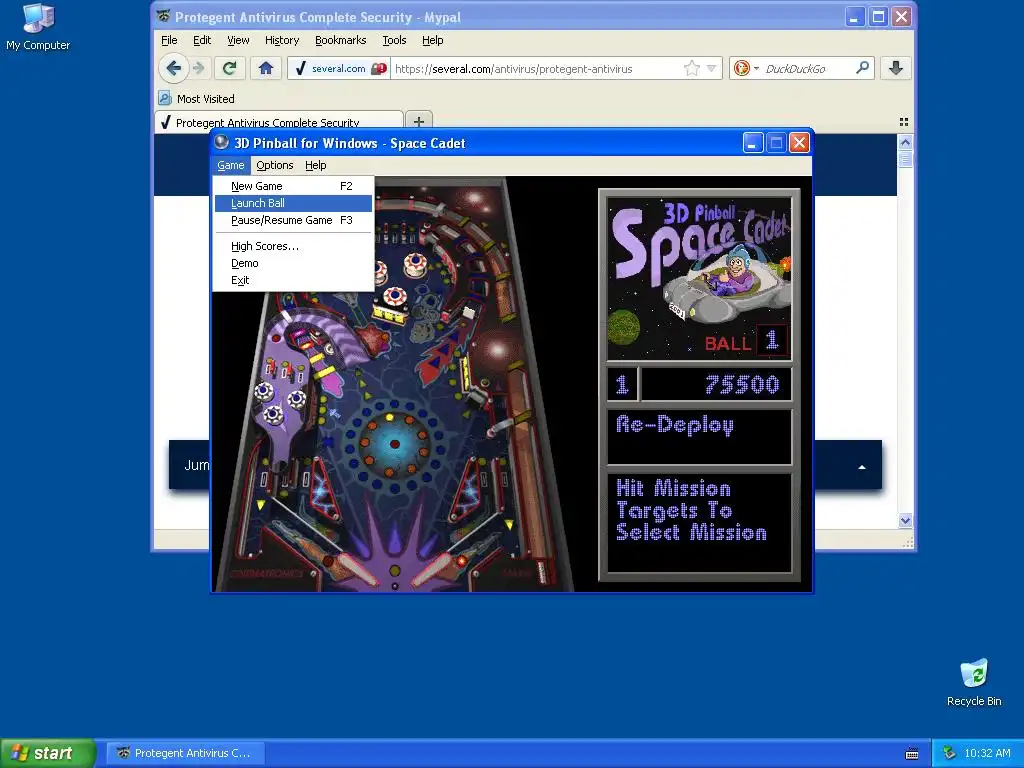Switch to Protegent Antivirus taskbar item
1024x768 pixels.
(x=185, y=753)
